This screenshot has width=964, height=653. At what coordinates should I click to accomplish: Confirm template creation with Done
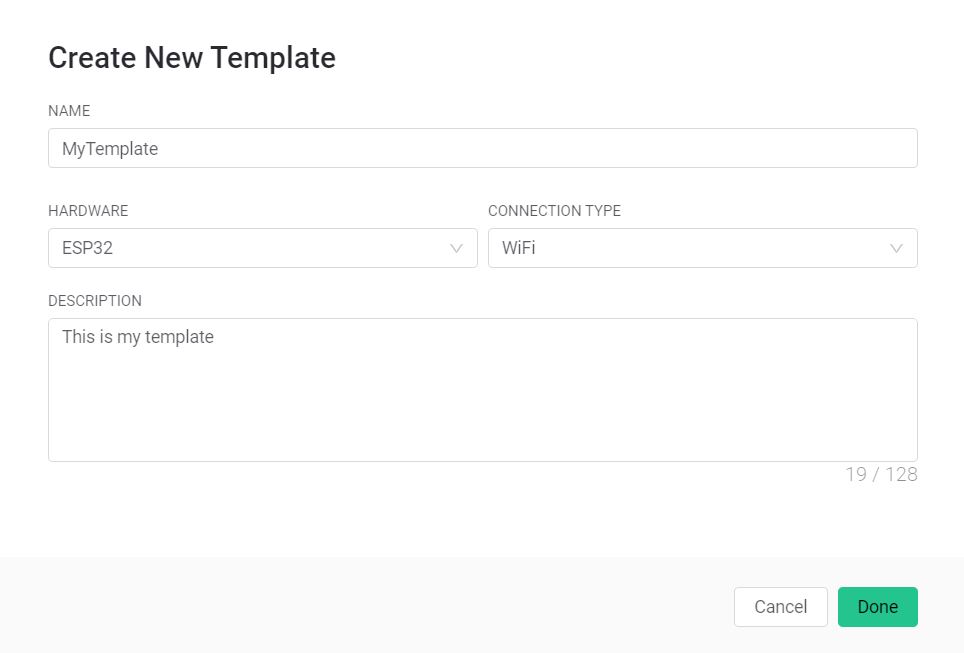(878, 607)
